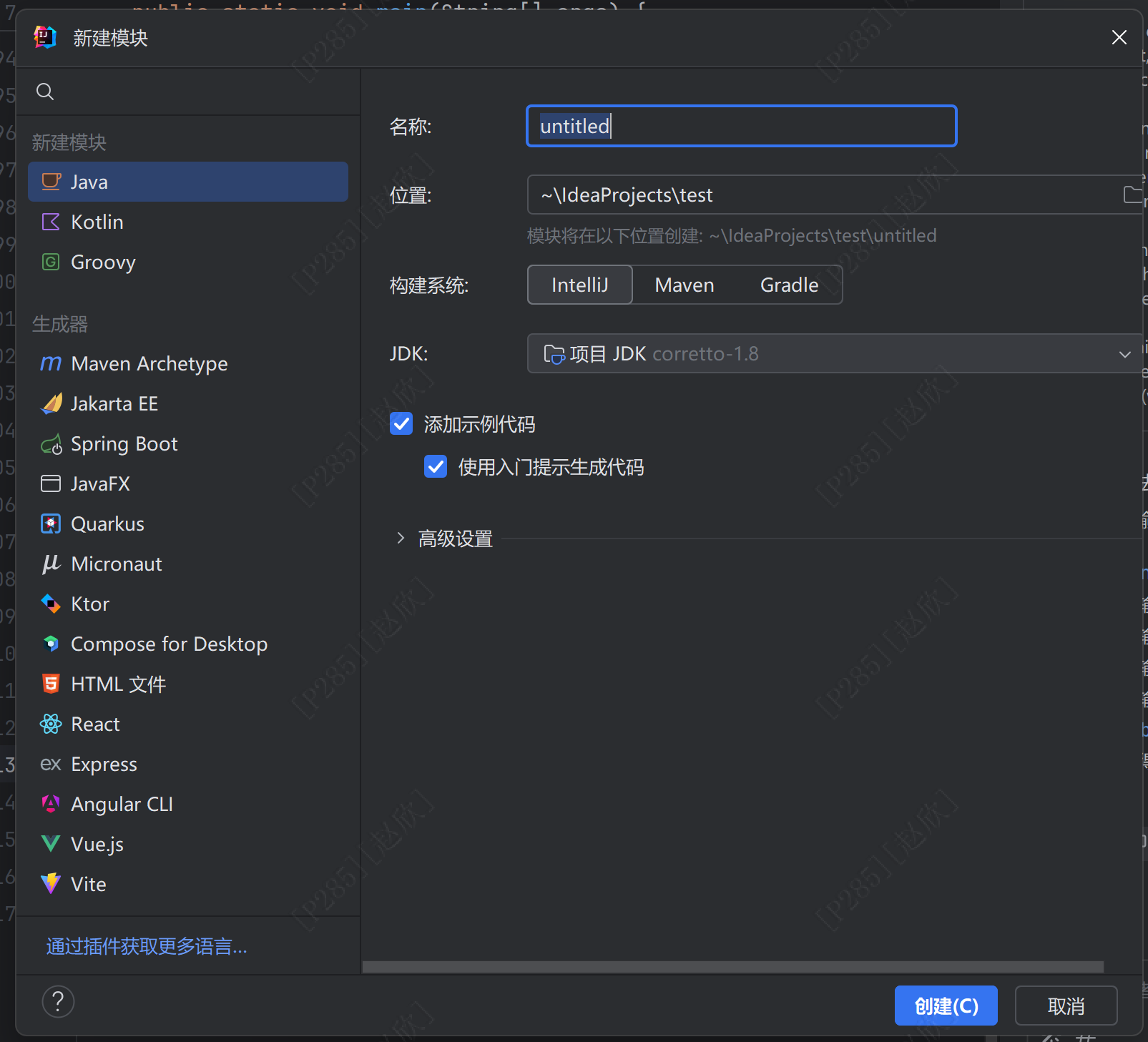Select Vite in generators list

[x=188, y=884]
